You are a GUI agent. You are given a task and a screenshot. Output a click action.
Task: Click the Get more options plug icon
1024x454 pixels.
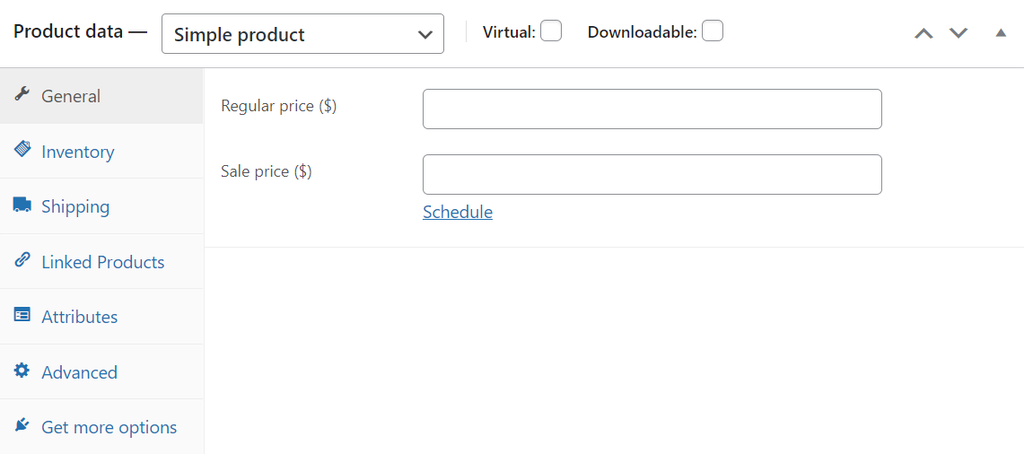pos(22,426)
